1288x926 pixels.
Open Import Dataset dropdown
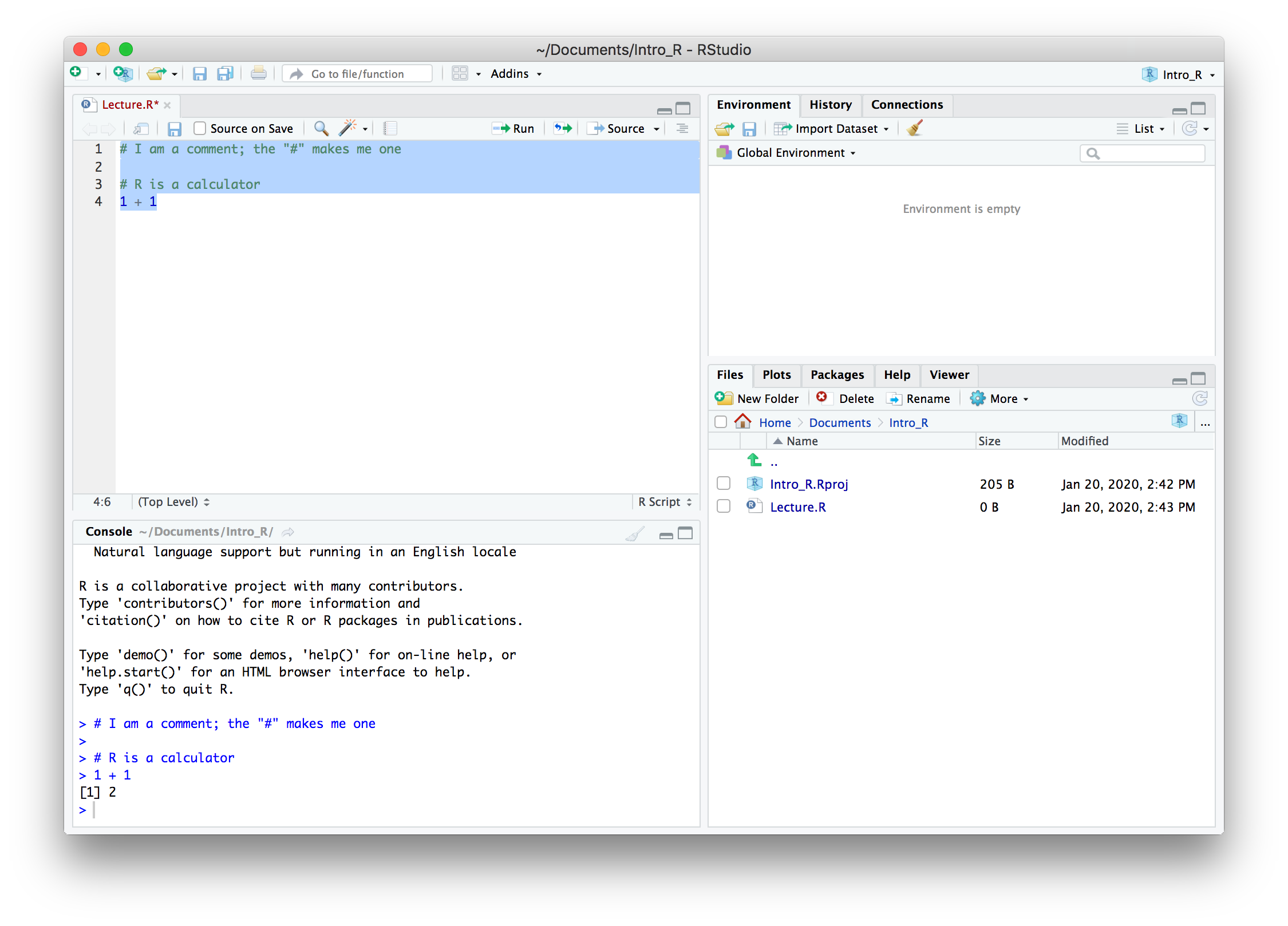(831, 129)
